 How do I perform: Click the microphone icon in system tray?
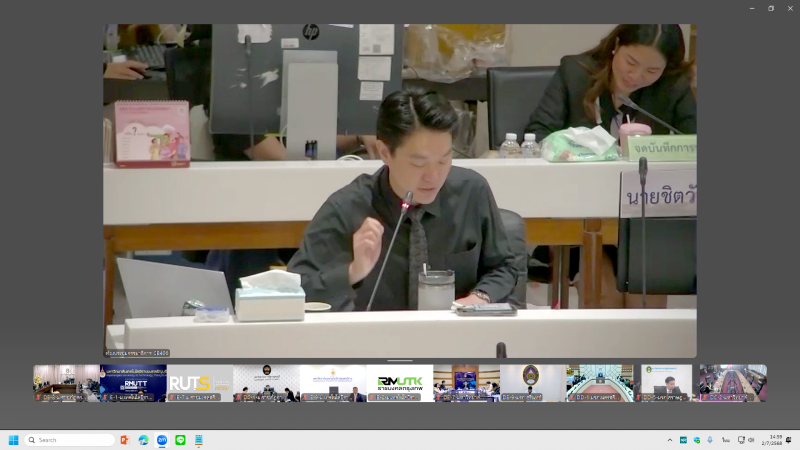[x=710, y=440]
